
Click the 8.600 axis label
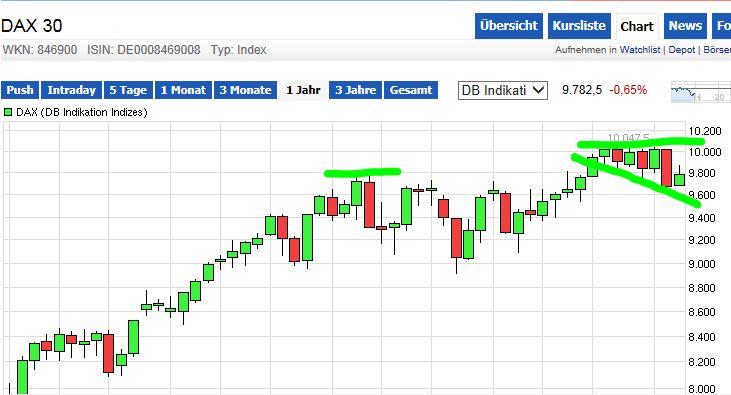[x=702, y=312]
